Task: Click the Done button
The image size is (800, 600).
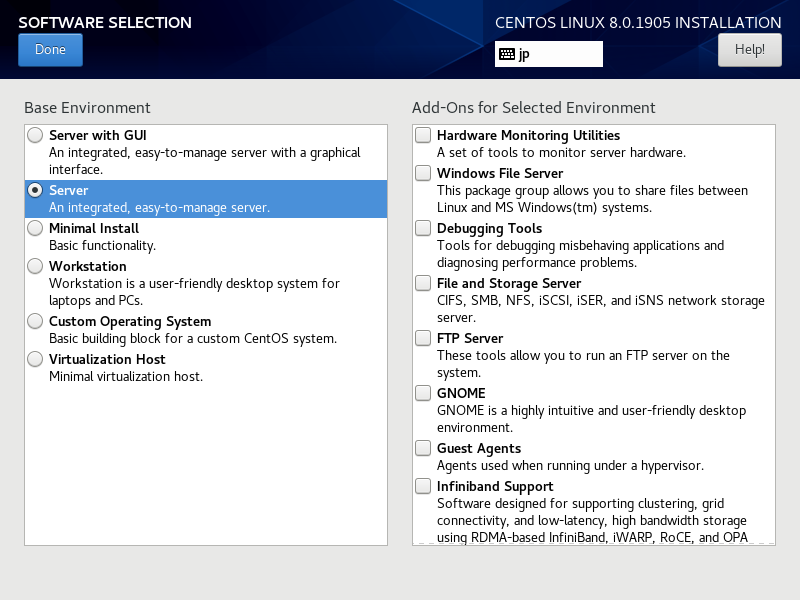Action: (x=50, y=49)
